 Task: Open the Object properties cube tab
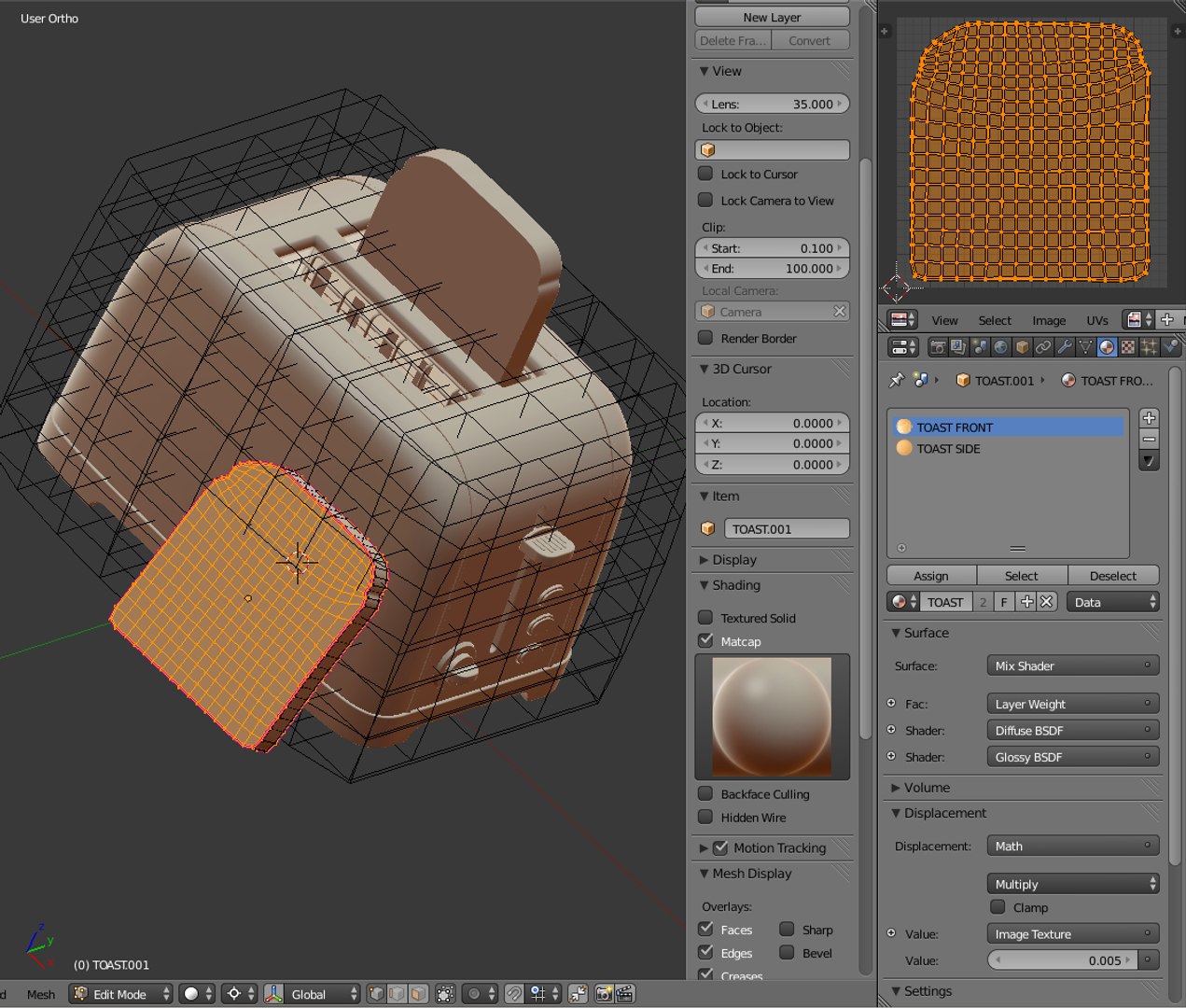[x=1023, y=347]
